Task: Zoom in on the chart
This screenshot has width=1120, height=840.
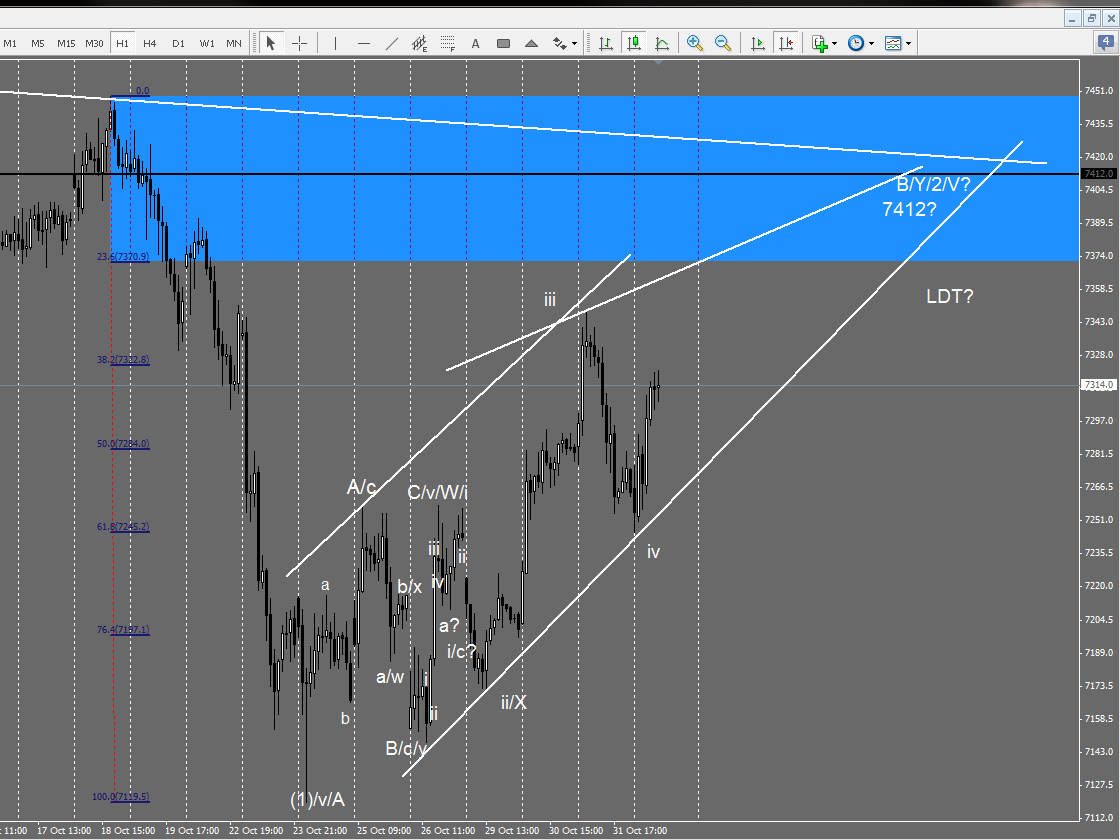Action: pyautogui.click(x=694, y=43)
